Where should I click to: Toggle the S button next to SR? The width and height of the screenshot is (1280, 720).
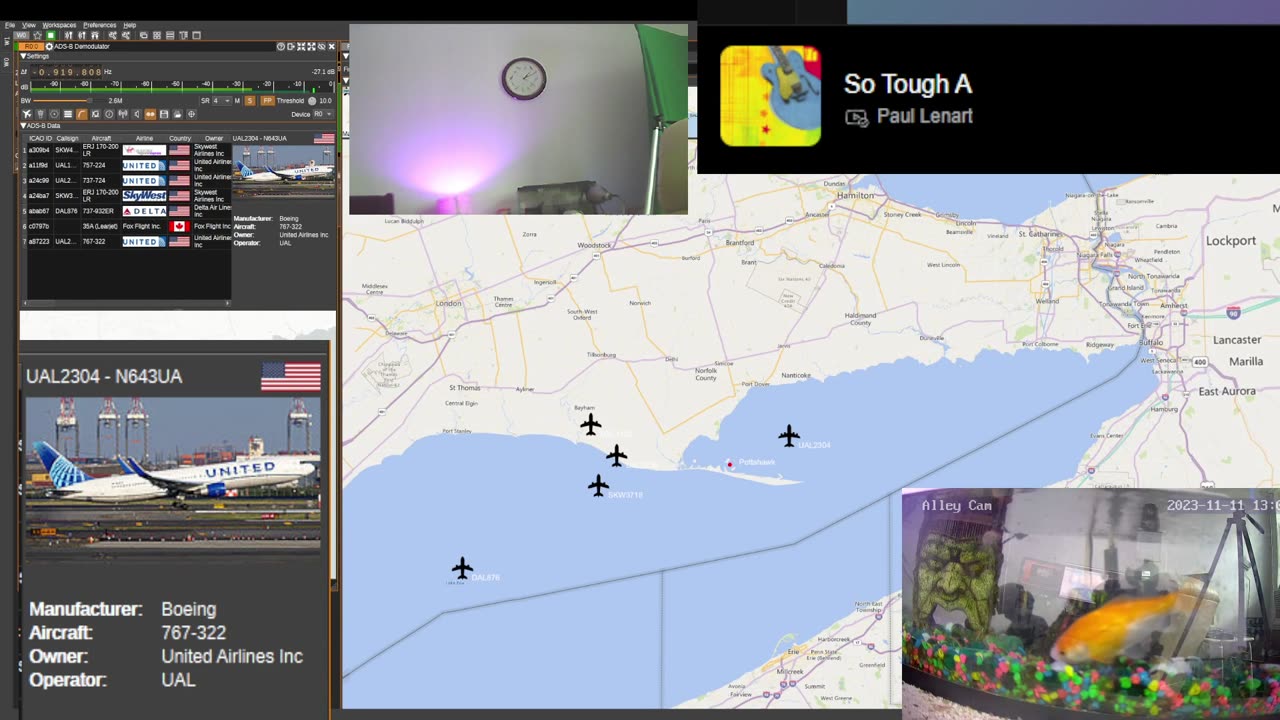pos(250,100)
